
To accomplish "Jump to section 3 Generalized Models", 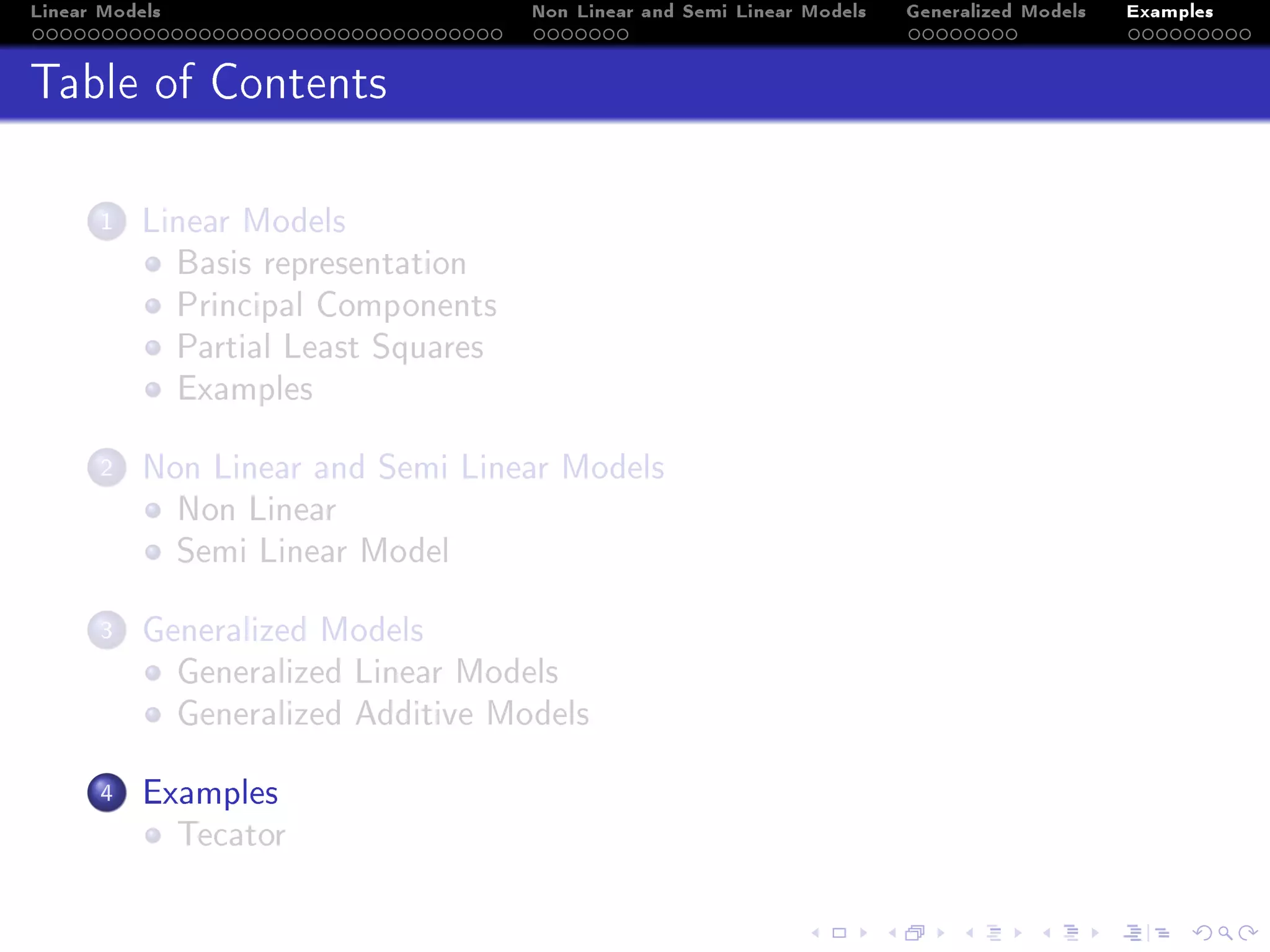I will pos(283,630).
